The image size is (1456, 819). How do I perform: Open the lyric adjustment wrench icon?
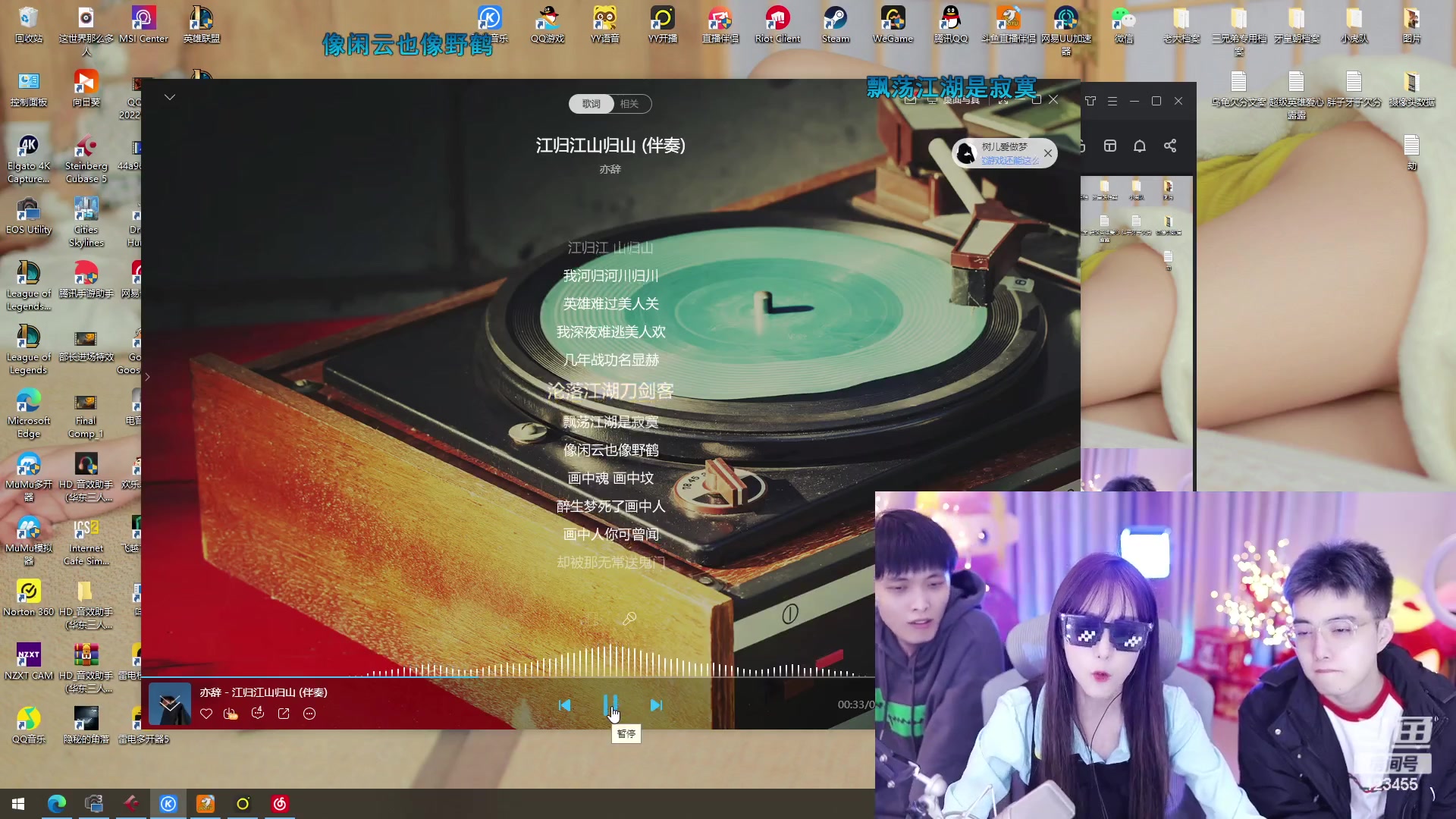629,619
